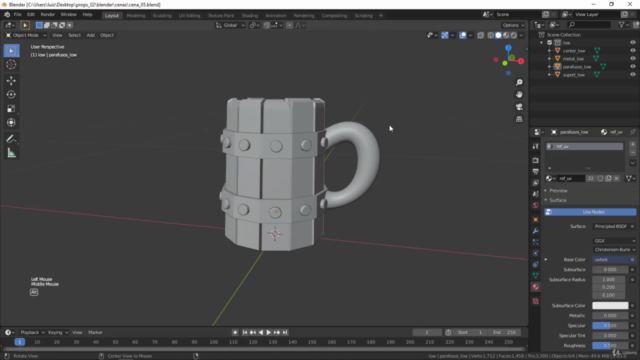Open the viewport Add menu
The image size is (640, 360).
pos(91,35)
